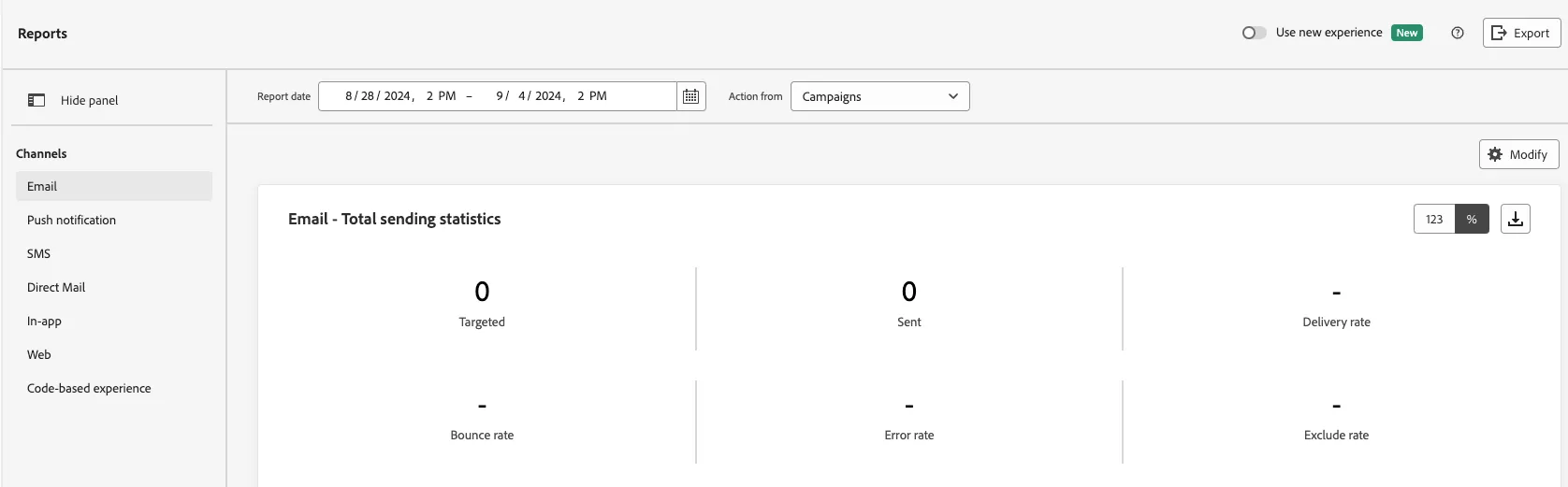1568x487 pixels.
Task: Click the Channels section heading
Action: point(41,153)
